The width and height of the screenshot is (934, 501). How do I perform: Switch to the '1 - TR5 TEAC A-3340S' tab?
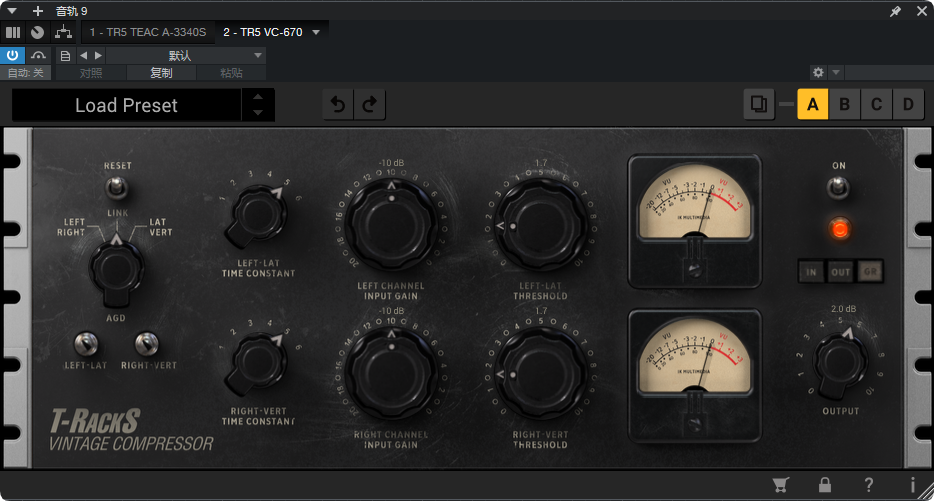[148, 32]
